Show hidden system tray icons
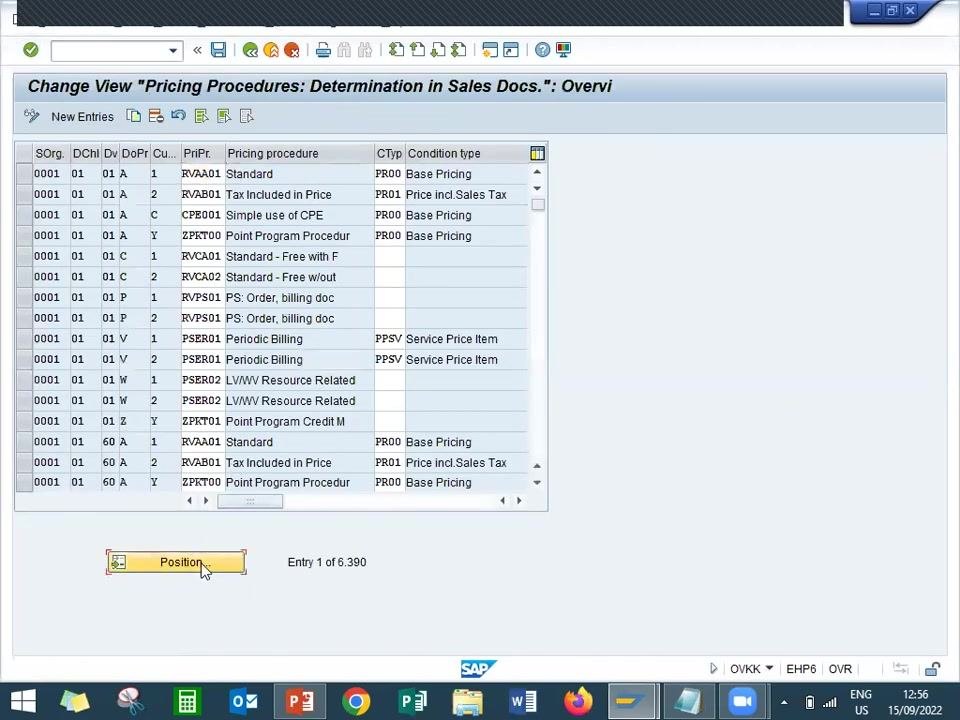This screenshot has height=720, width=960. click(x=784, y=702)
